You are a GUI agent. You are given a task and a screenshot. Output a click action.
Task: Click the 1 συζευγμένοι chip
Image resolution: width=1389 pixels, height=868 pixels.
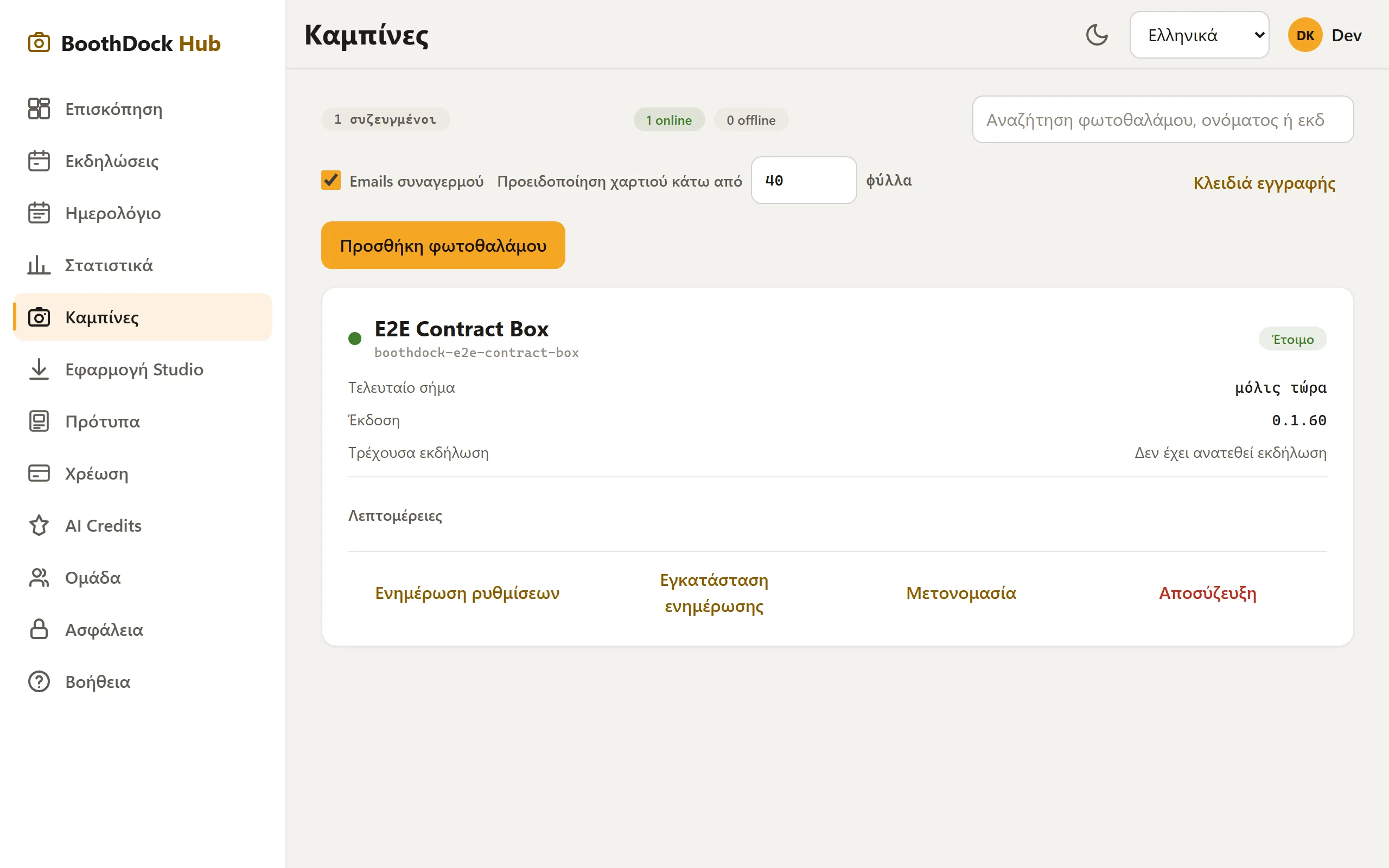(385, 119)
